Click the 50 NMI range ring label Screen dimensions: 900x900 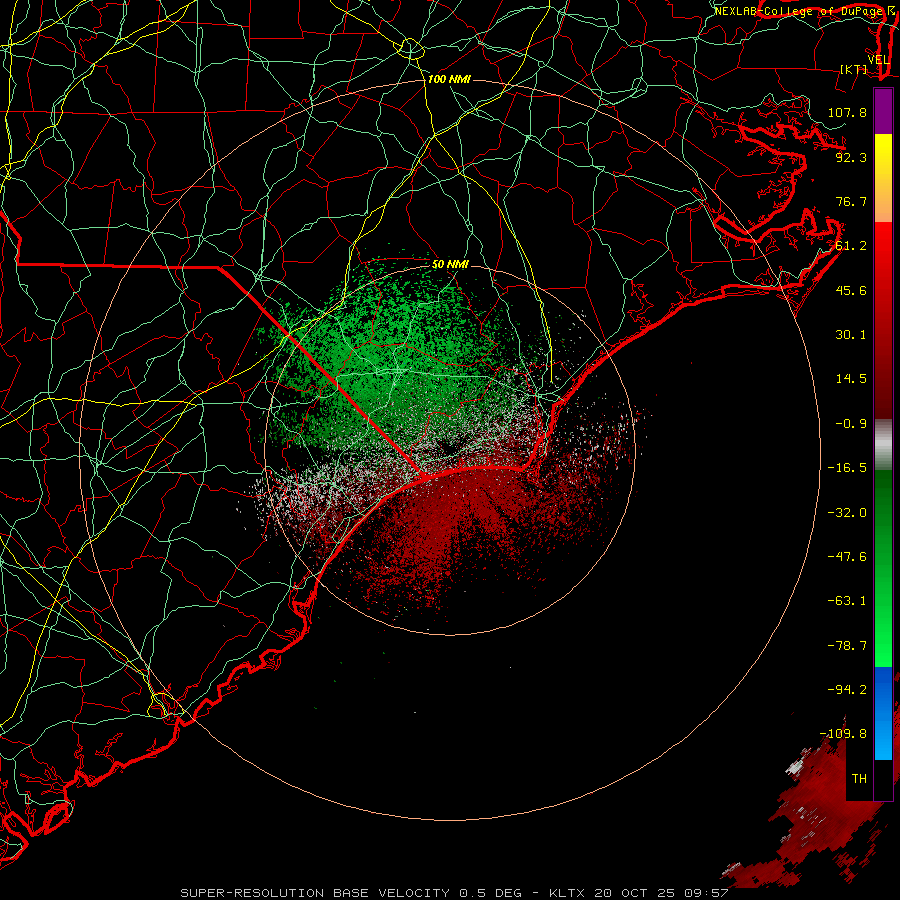450,265
